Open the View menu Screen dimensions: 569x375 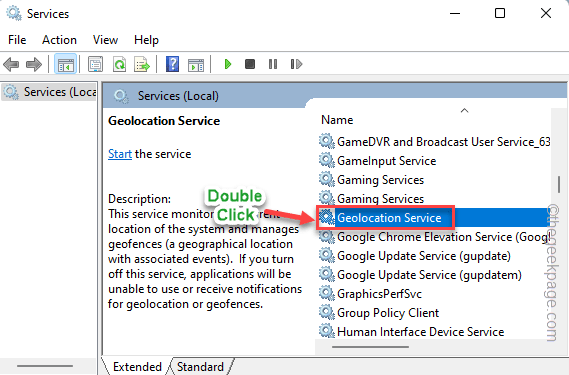click(105, 40)
